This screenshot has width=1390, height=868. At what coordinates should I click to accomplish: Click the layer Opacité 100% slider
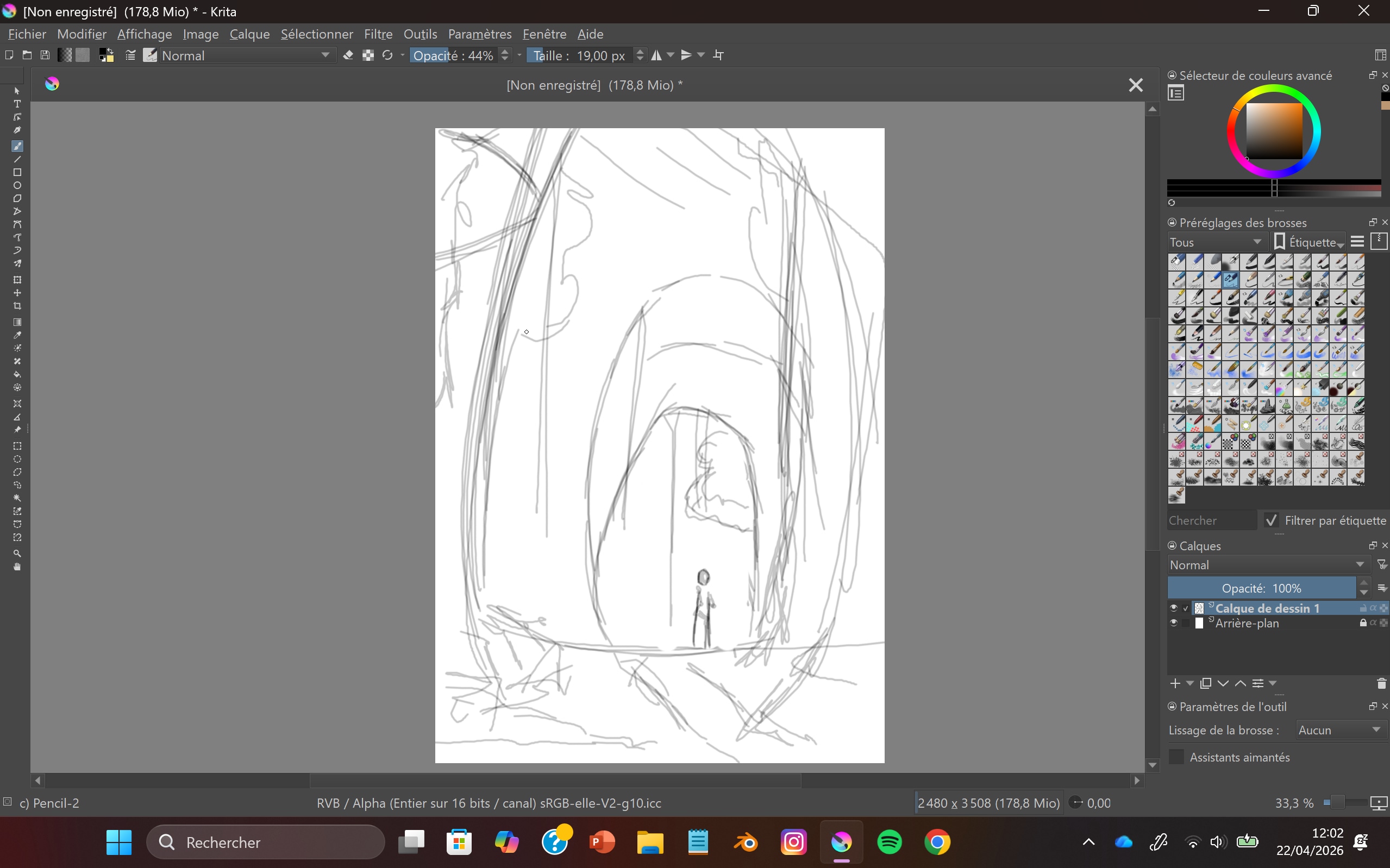point(1261,588)
